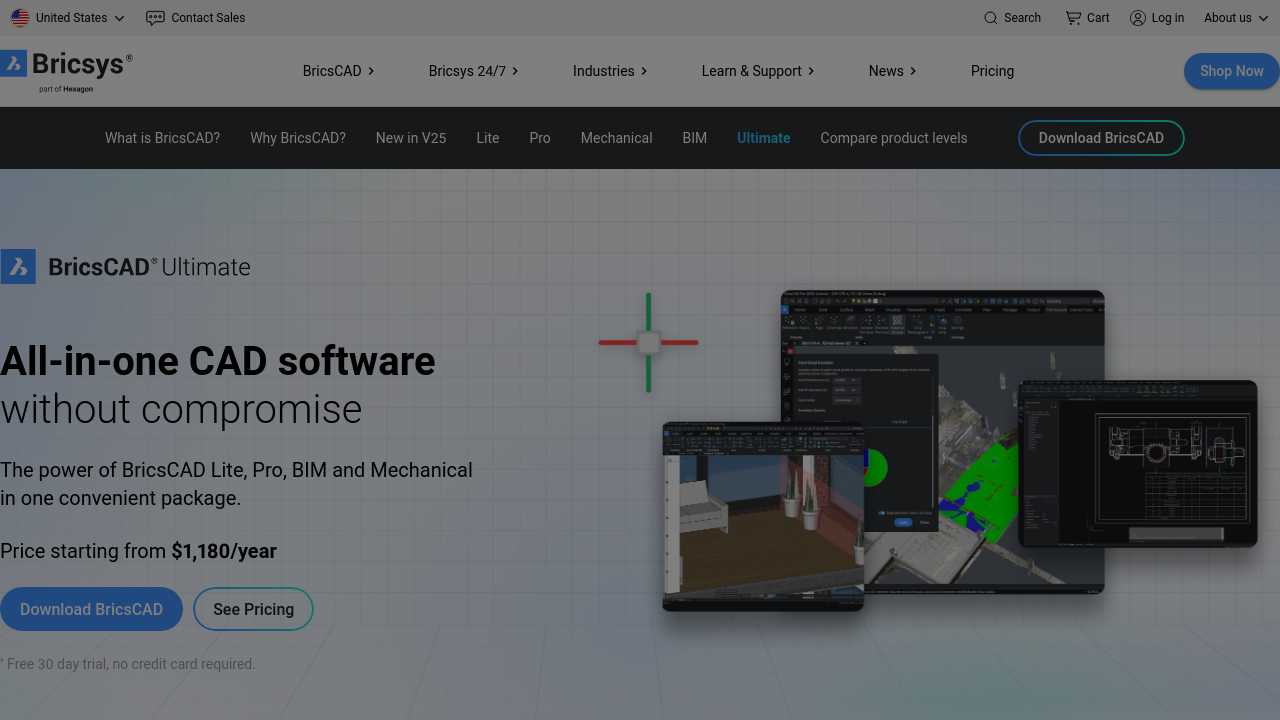
Task: Expand the United States region dropdown
Action: tap(68, 18)
